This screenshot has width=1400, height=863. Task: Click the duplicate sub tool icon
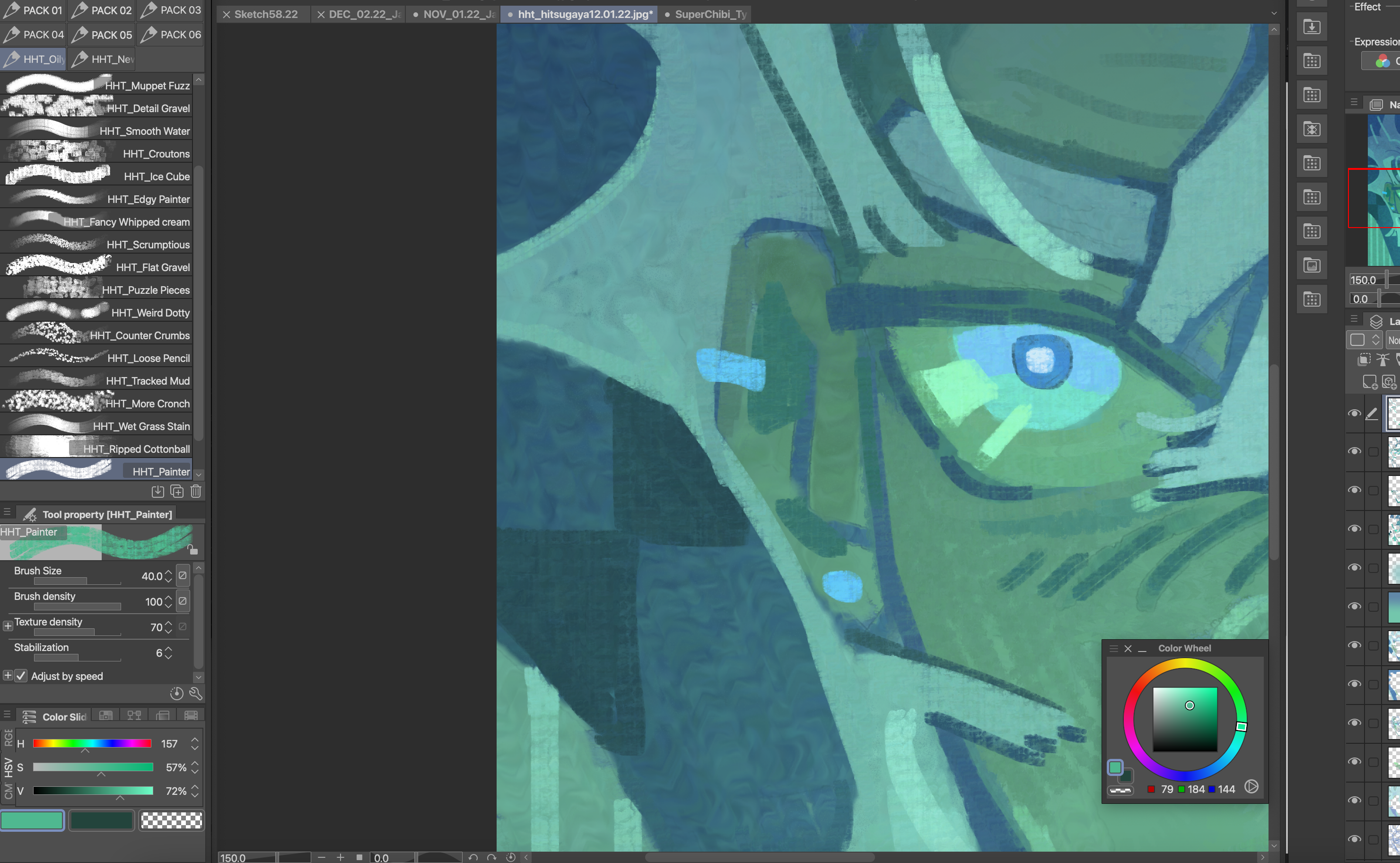pyautogui.click(x=177, y=492)
